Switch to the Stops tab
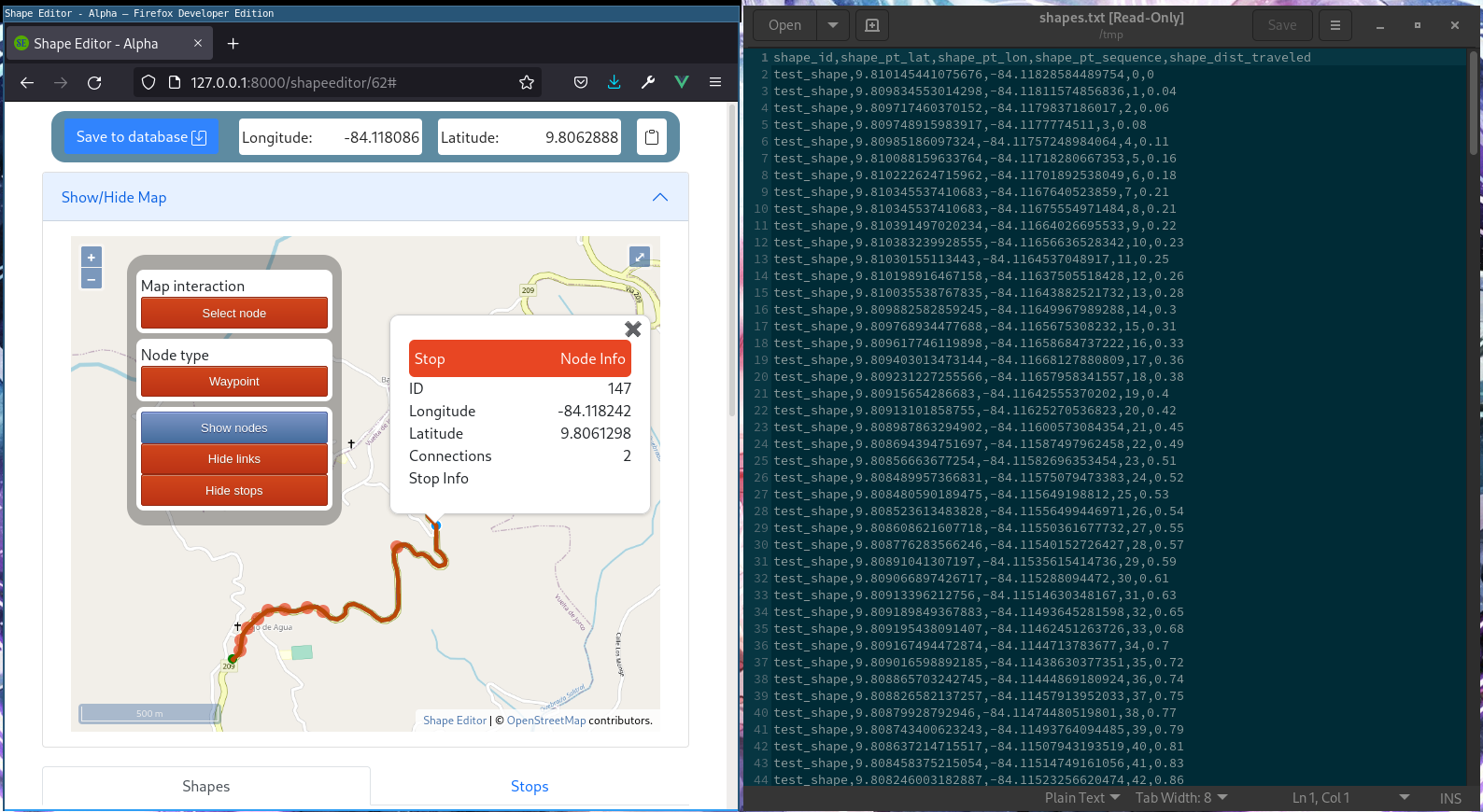 [x=530, y=787]
